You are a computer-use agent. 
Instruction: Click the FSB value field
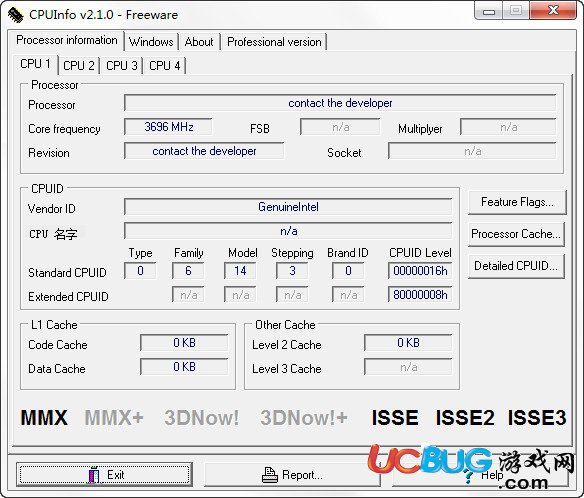(340, 127)
